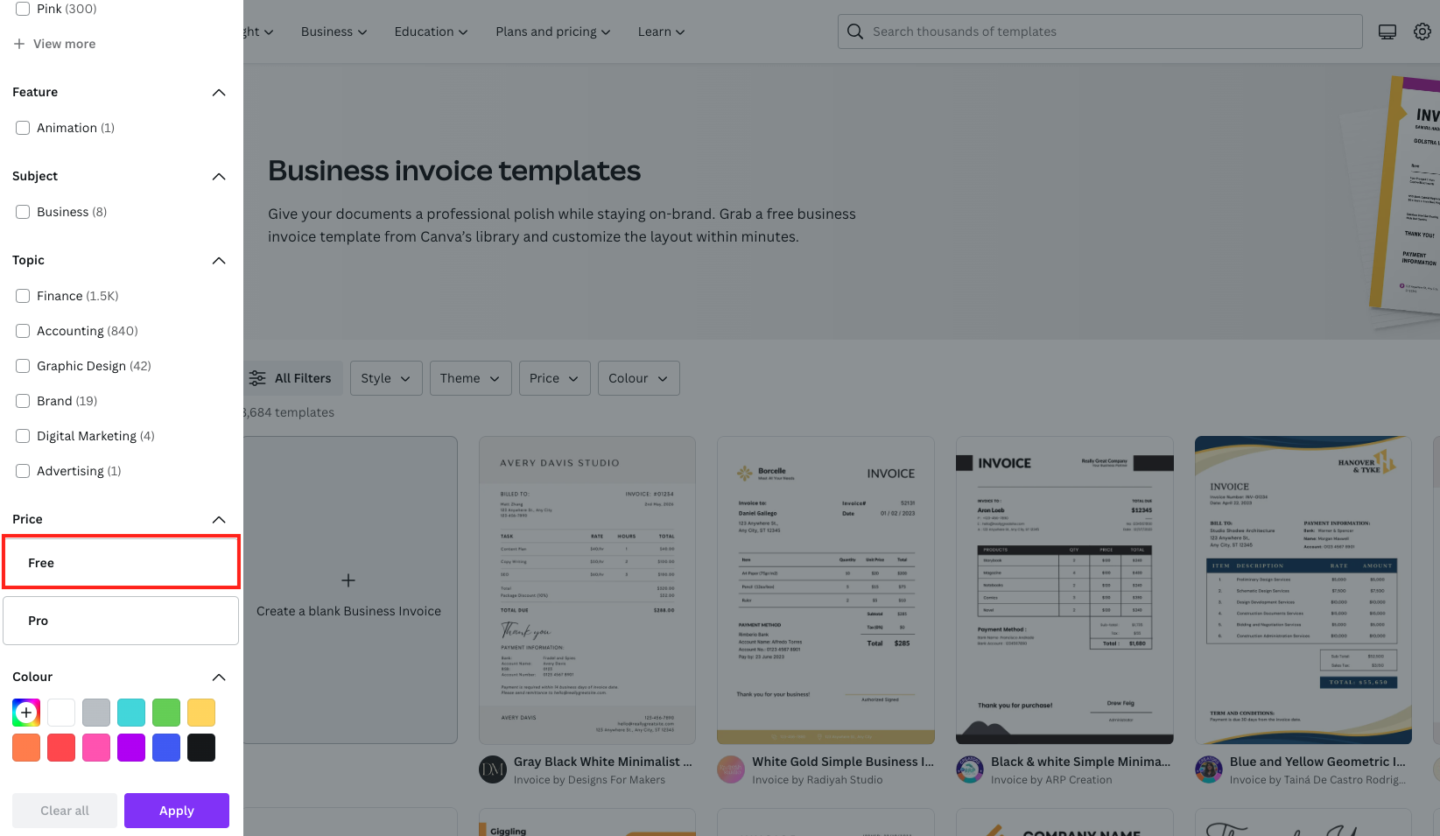Click the desktop app monitor icon
This screenshot has width=1440, height=836.
(1387, 32)
